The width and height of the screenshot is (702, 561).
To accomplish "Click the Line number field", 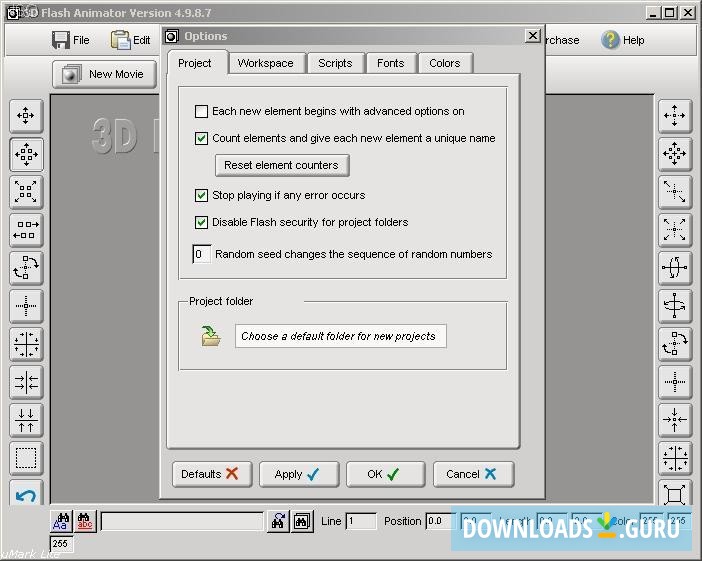I will tap(361, 522).
